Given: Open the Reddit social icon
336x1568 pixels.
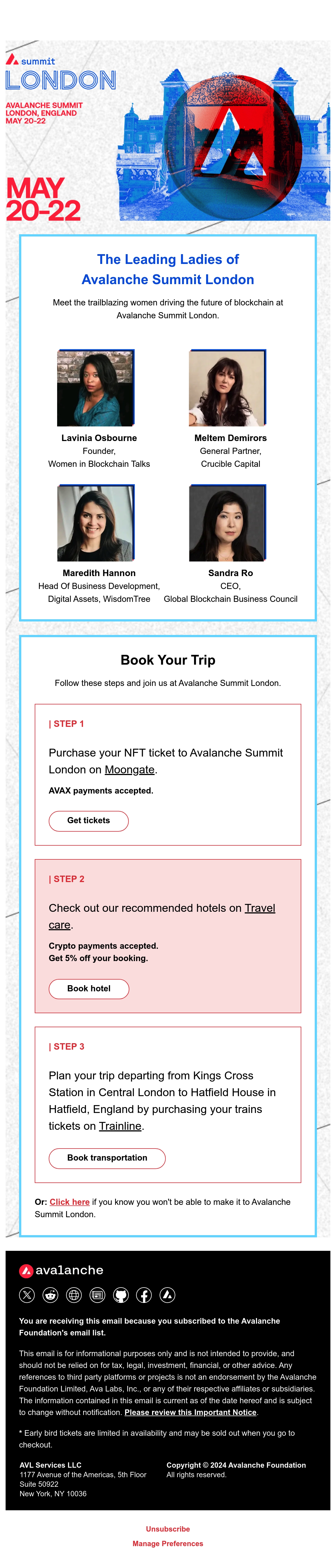Looking at the screenshot, I should 50,1295.
